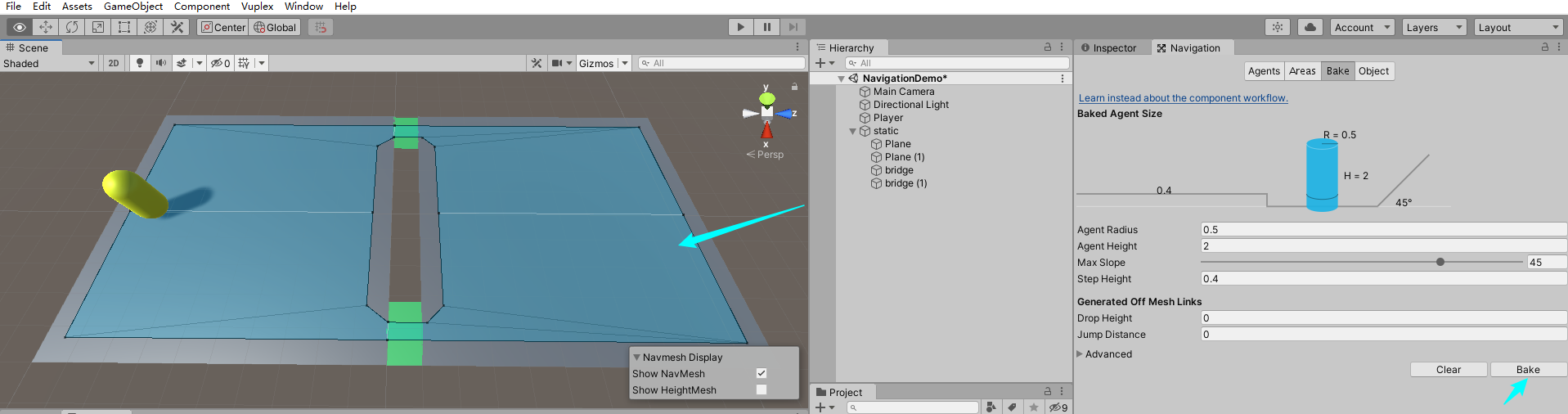Image resolution: width=1568 pixels, height=414 pixels.
Task: Switch to the Agents navigation tab
Action: point(1264,71)
